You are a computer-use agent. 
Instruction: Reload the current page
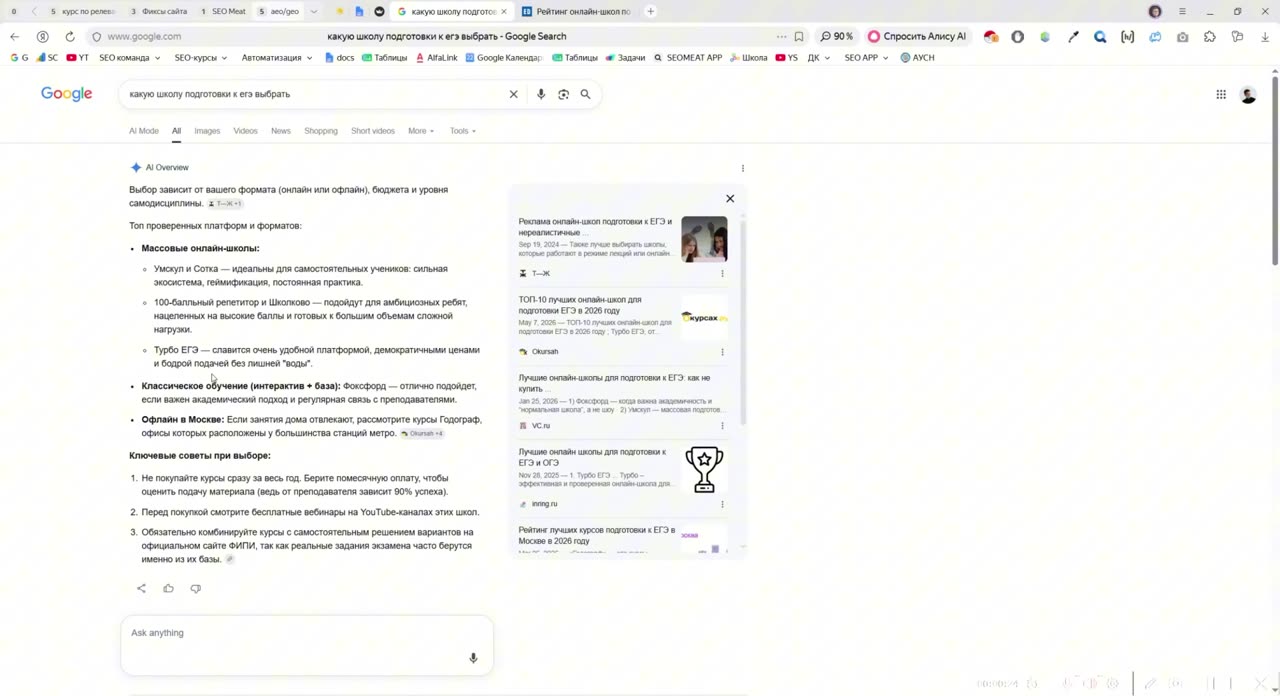[70, 36]
